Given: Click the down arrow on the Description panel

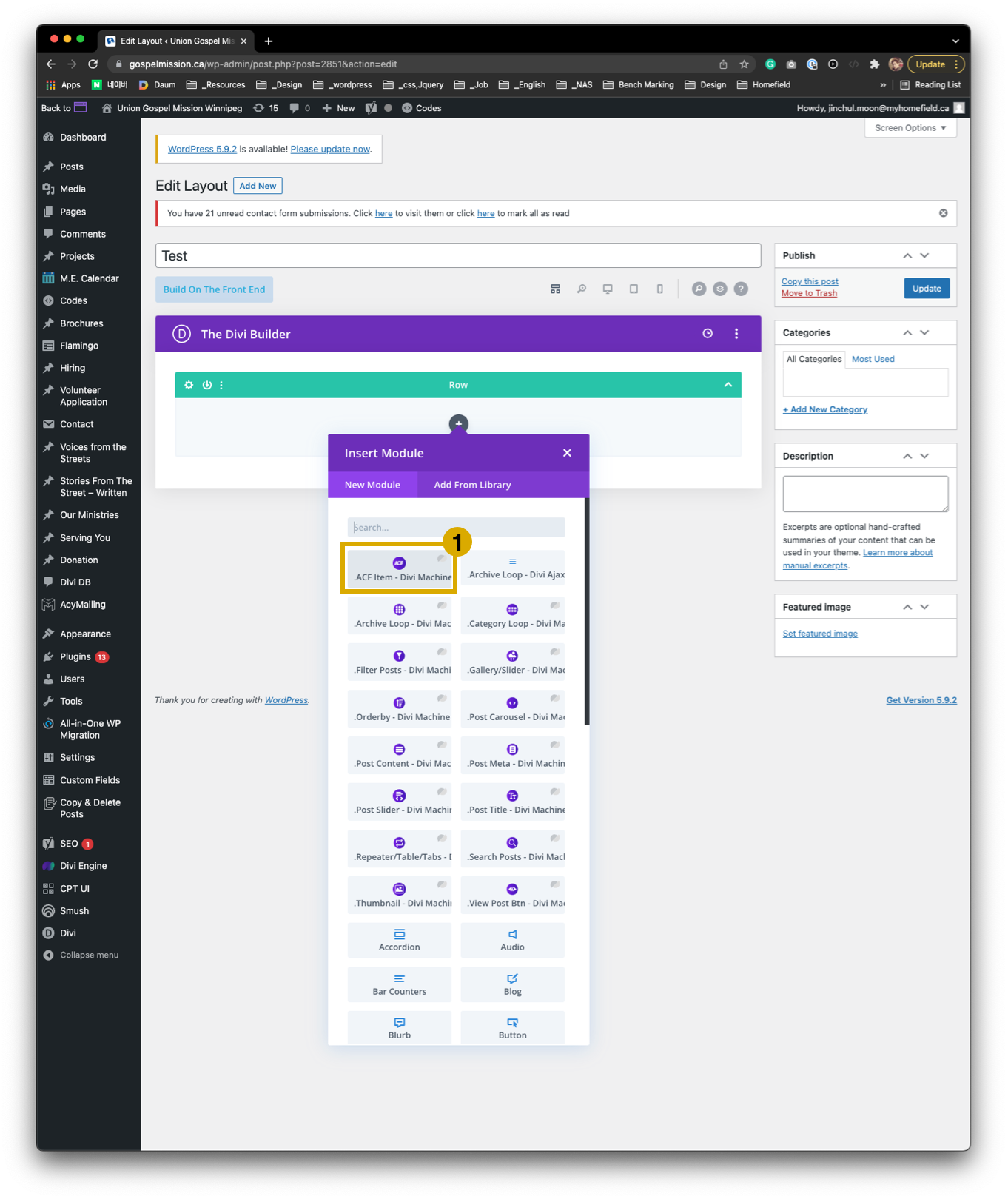Looking at the screenshot, I should click(924, 456).
